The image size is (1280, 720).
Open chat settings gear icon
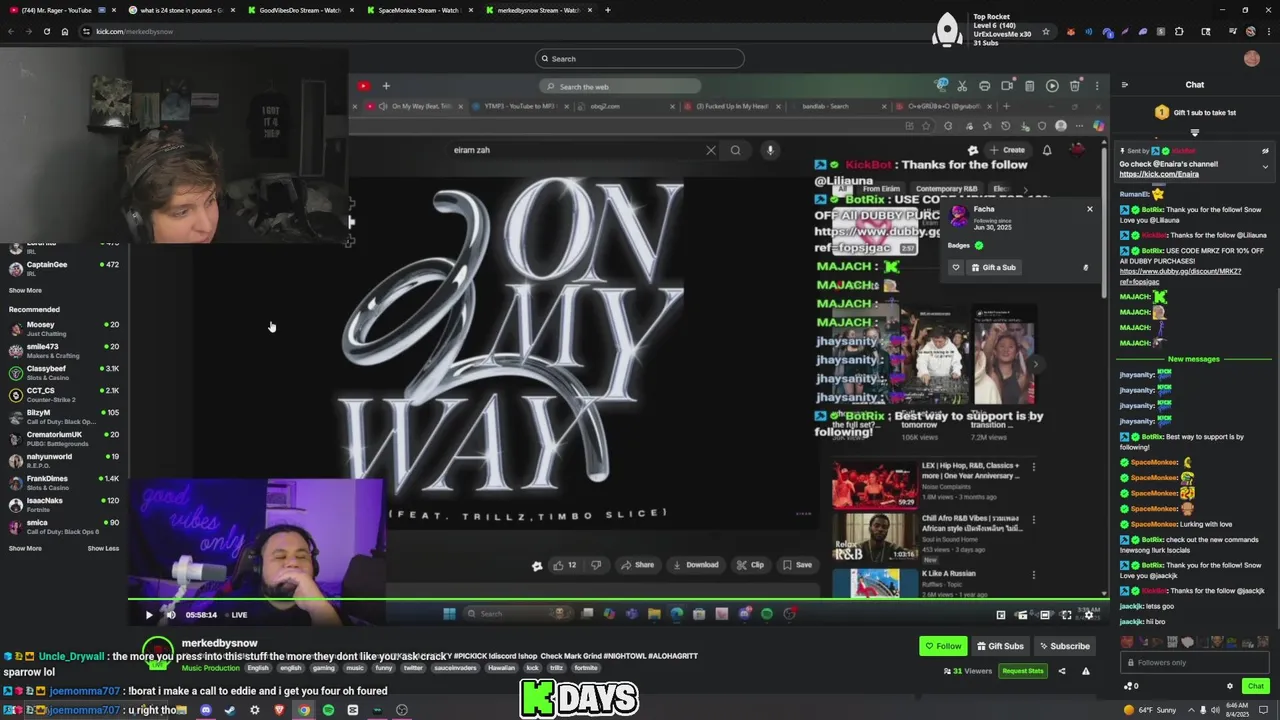click(x=1230, y=686)
